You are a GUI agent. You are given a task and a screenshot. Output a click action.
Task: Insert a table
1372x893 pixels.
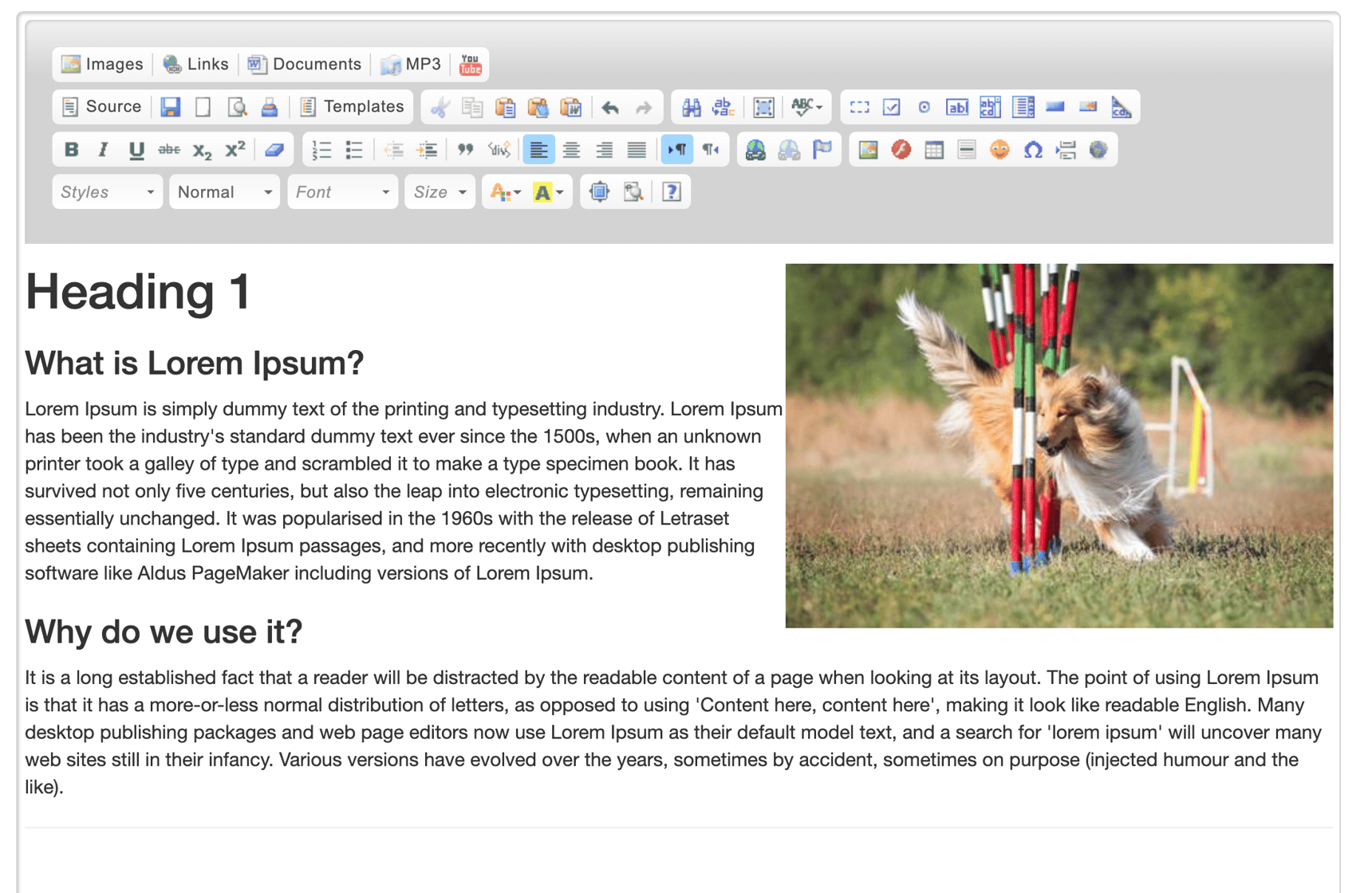[x=934, y=149]
